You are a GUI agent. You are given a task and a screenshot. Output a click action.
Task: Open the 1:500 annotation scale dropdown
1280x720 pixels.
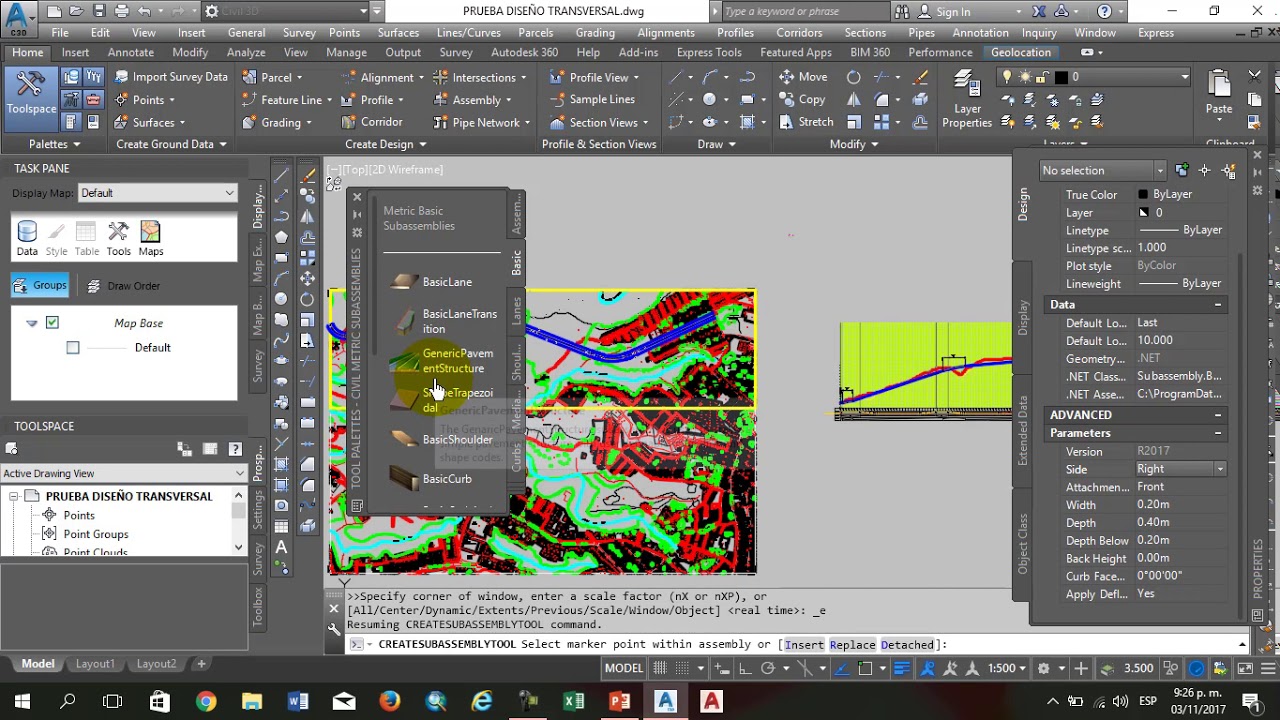1005,668
